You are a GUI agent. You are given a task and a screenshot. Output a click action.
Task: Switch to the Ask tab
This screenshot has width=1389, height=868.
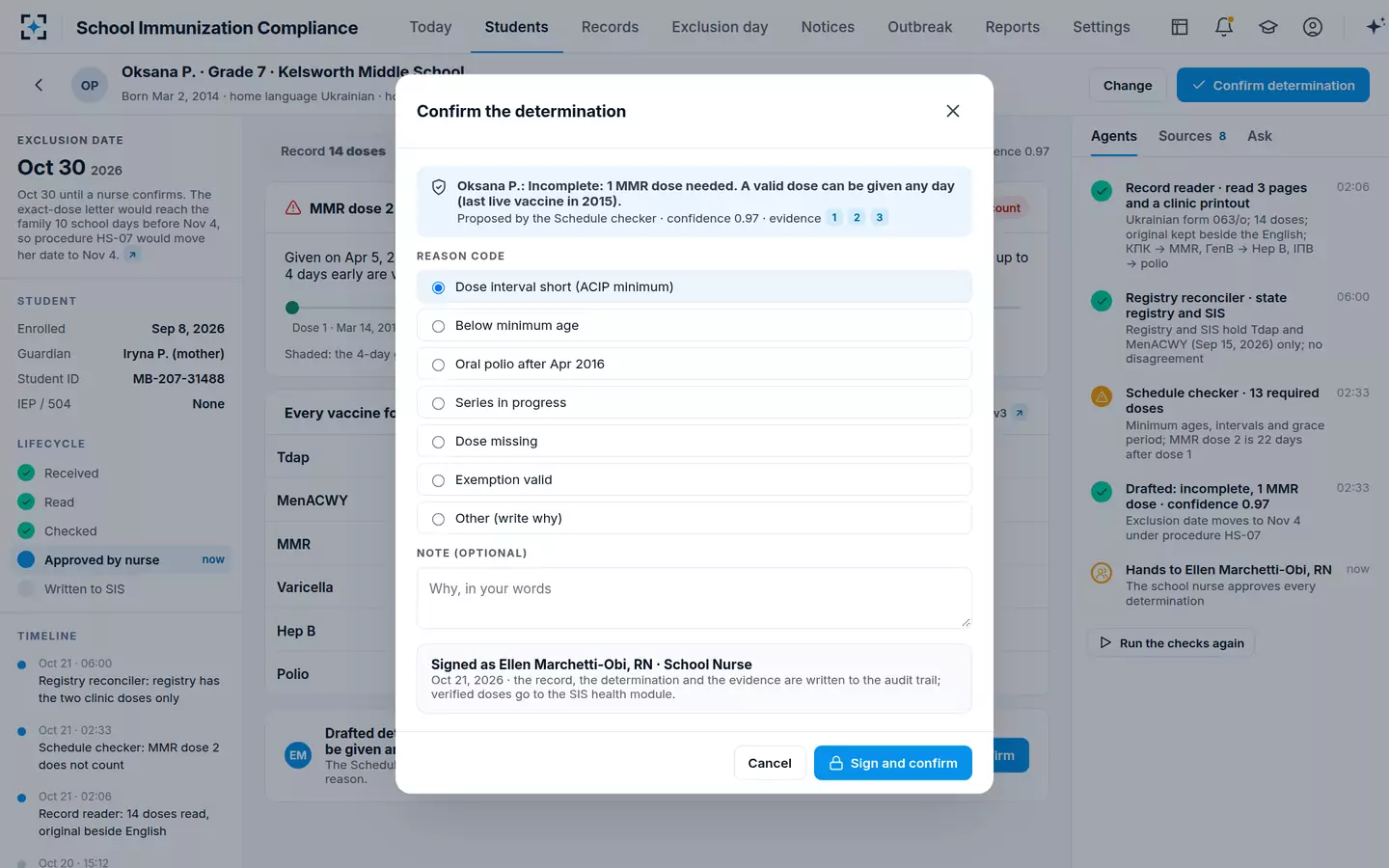pyautogui.click(x=1259, y=136)
